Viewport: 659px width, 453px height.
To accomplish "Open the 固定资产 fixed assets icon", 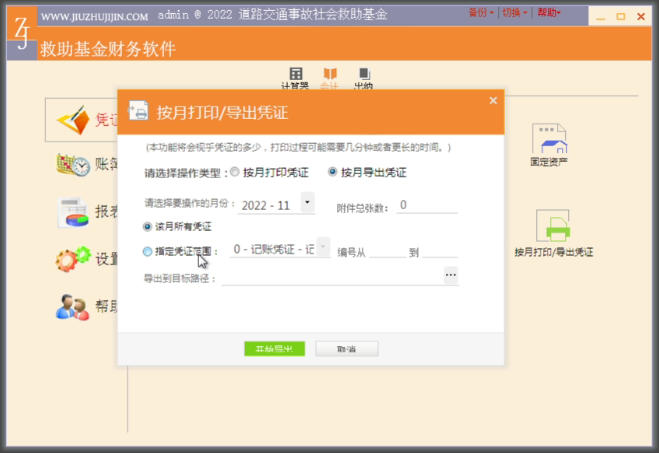I will tap(549, 140).
